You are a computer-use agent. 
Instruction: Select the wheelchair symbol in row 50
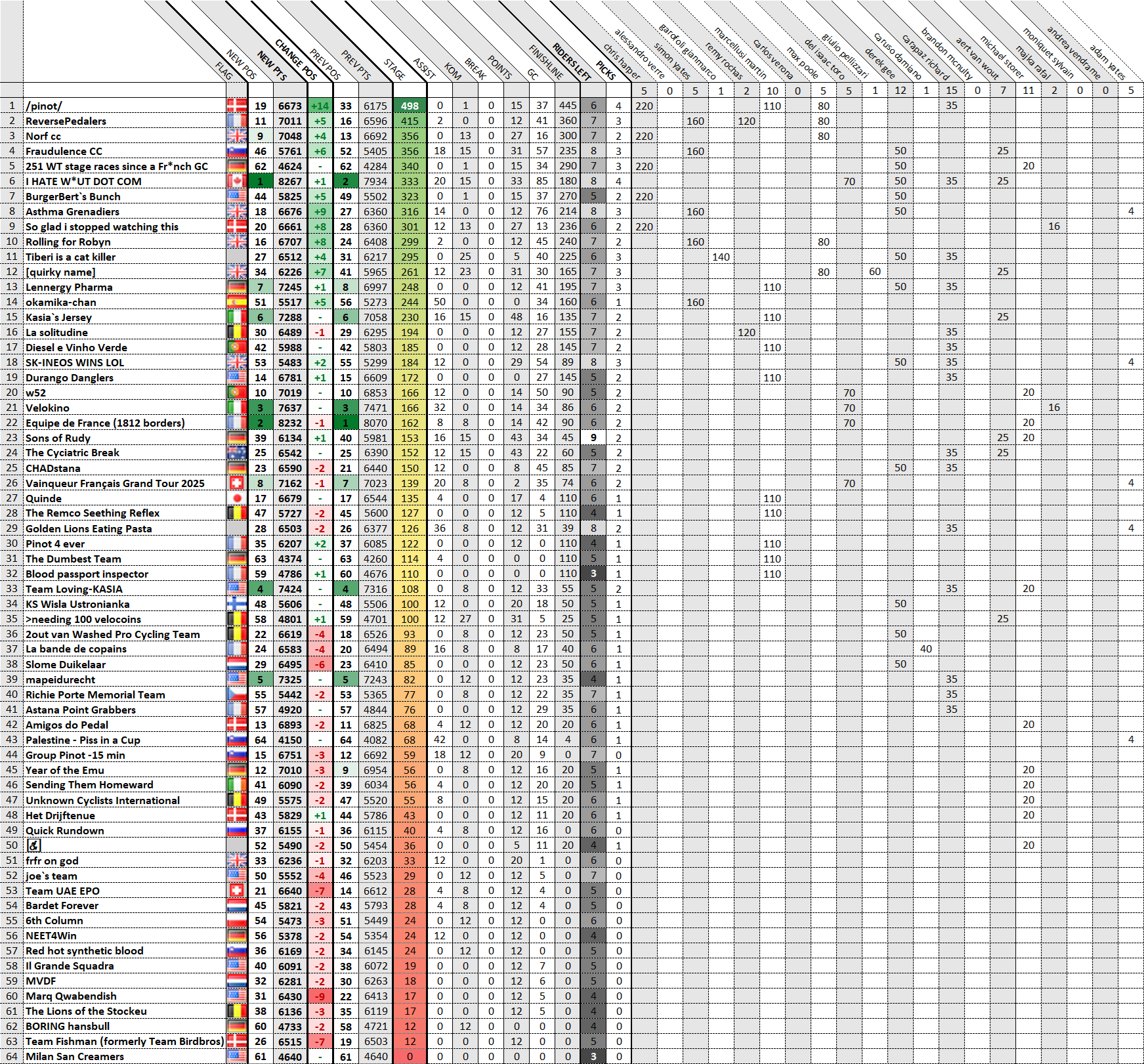pos(34,846)
